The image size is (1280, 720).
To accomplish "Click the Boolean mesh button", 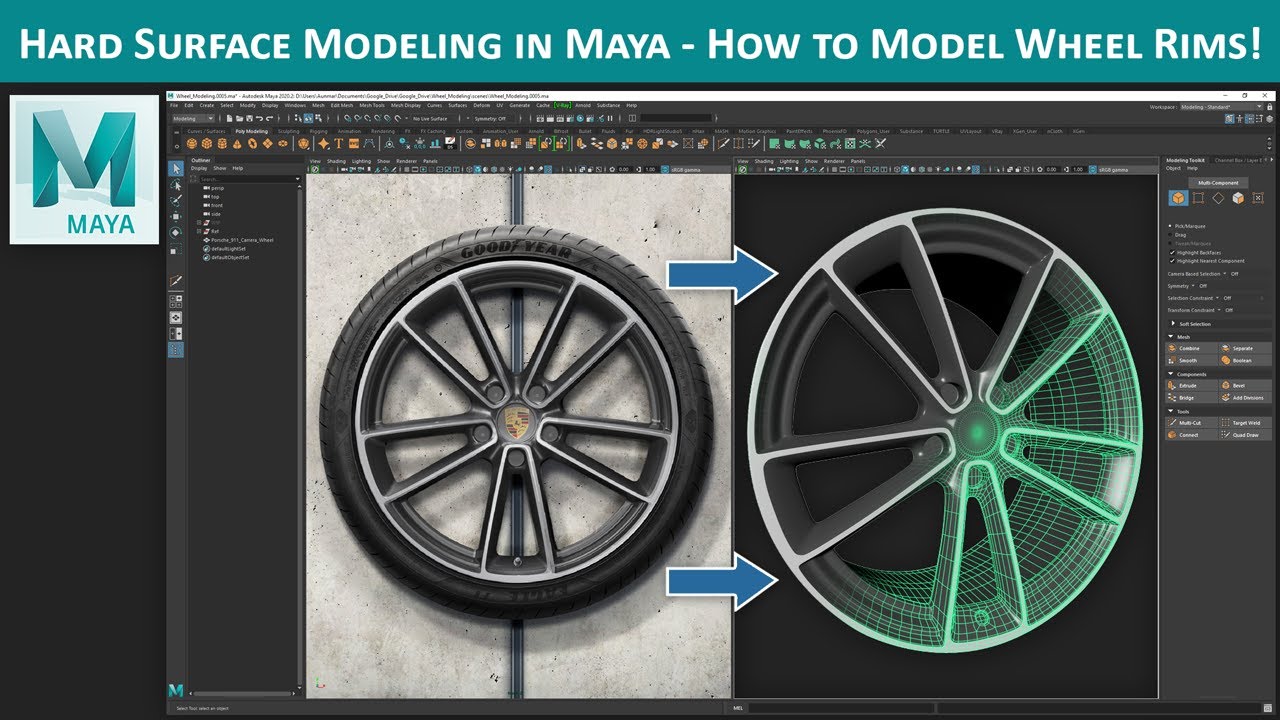I will 1246,360.
